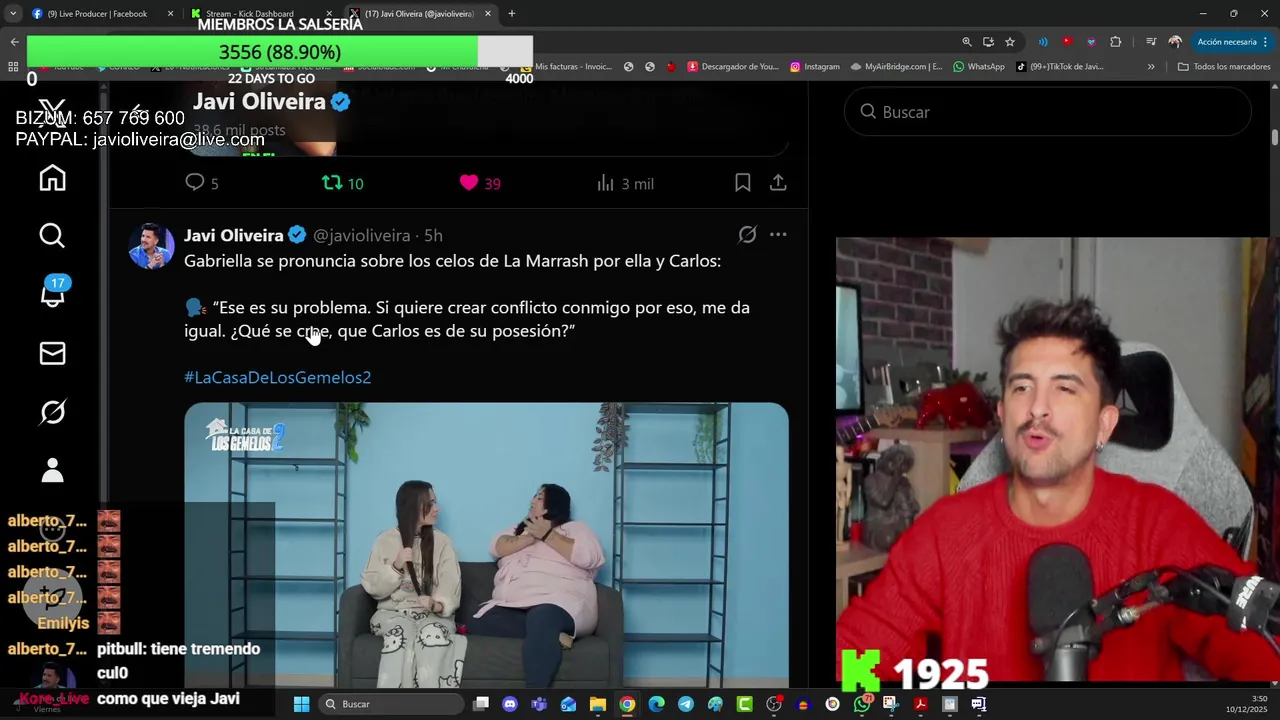Open @javioliveira handle link
The image size is (1280, 720).
click(362, 235)
